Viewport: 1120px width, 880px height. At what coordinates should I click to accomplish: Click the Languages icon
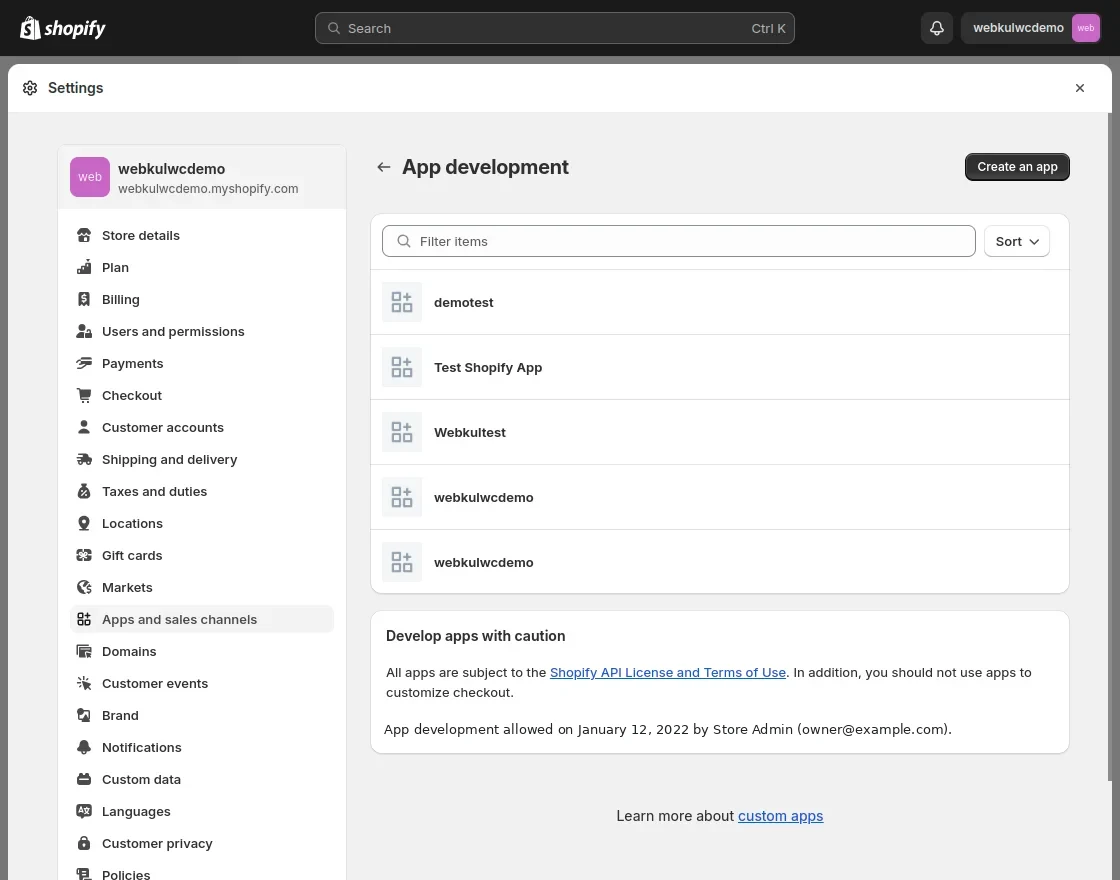(x=84, y=811)
